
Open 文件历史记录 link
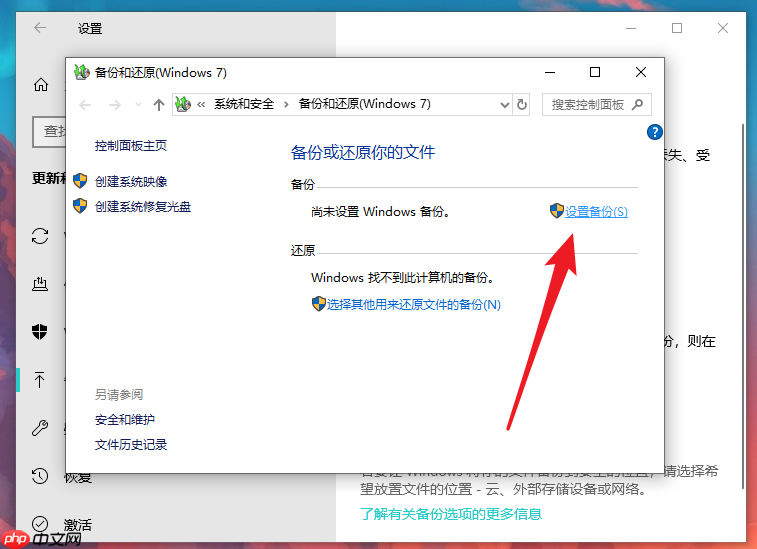(x=131, y=445)
